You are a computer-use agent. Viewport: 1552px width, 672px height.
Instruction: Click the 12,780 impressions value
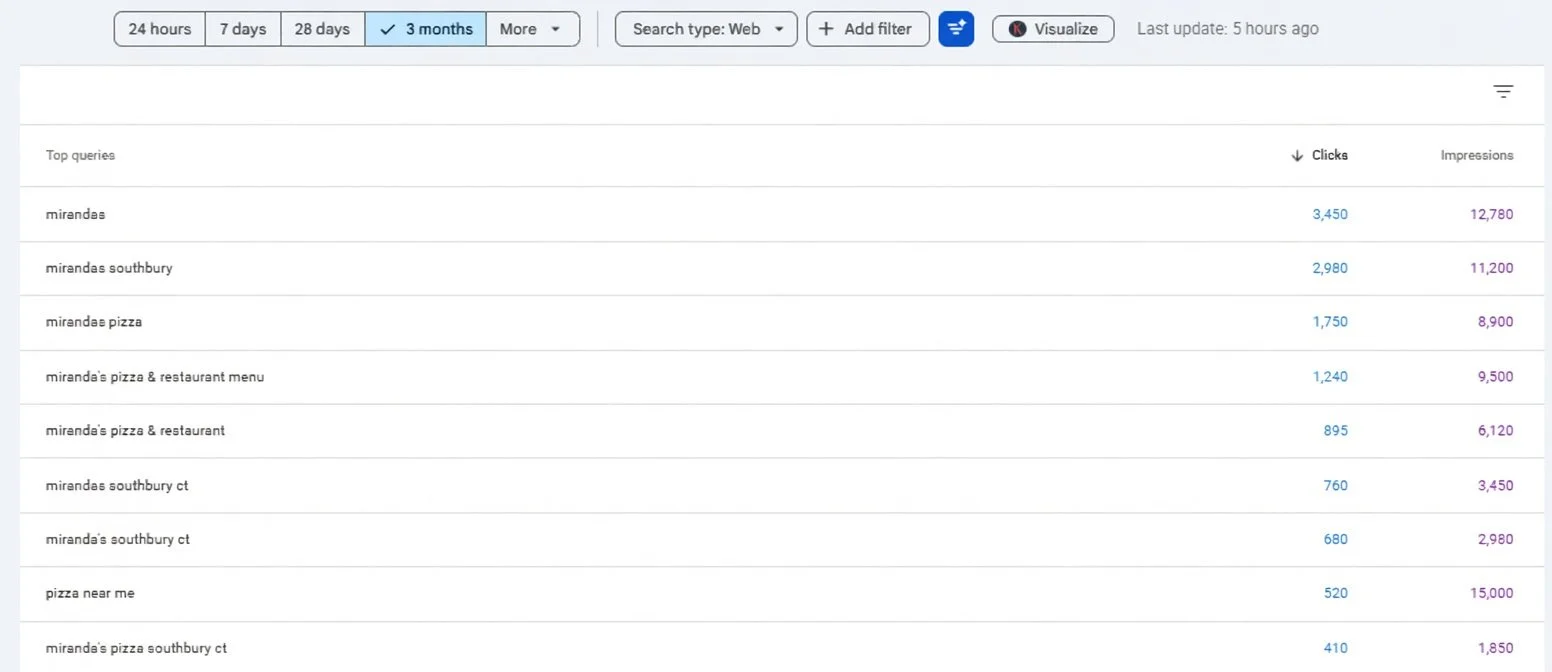tap(1491, 214)
